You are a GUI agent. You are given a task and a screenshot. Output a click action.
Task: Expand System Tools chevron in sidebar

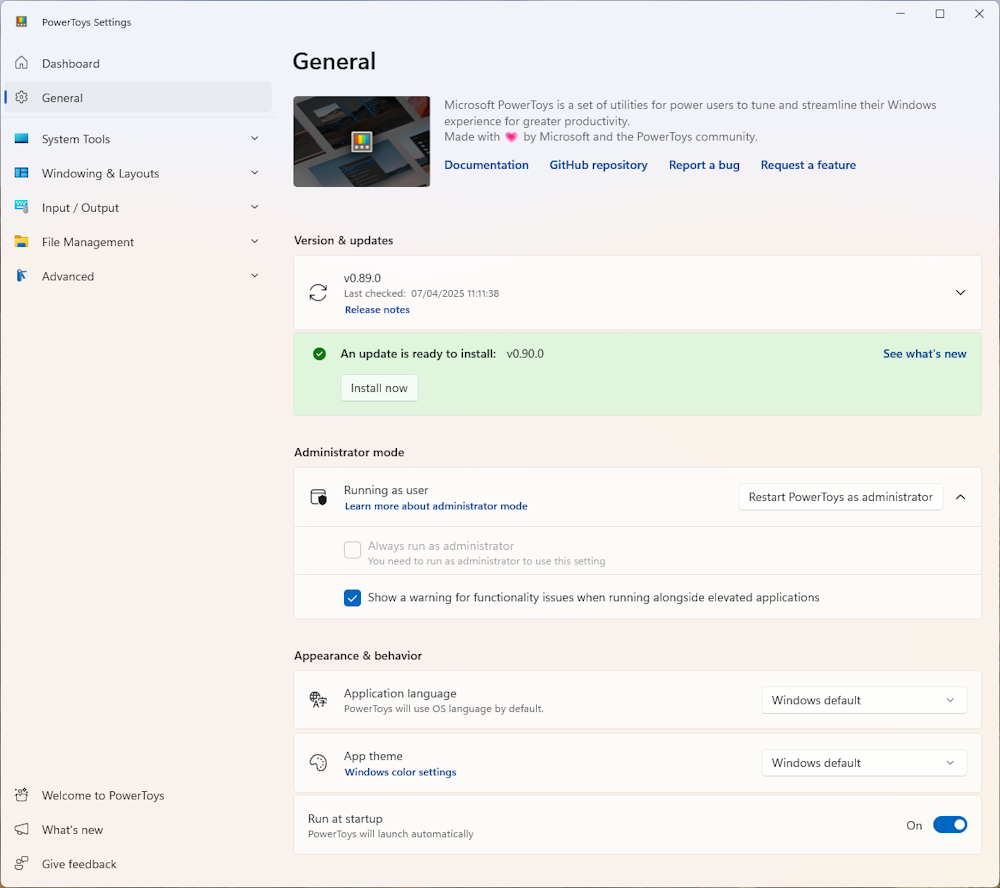pyautogui.click(x=254, y=138)
